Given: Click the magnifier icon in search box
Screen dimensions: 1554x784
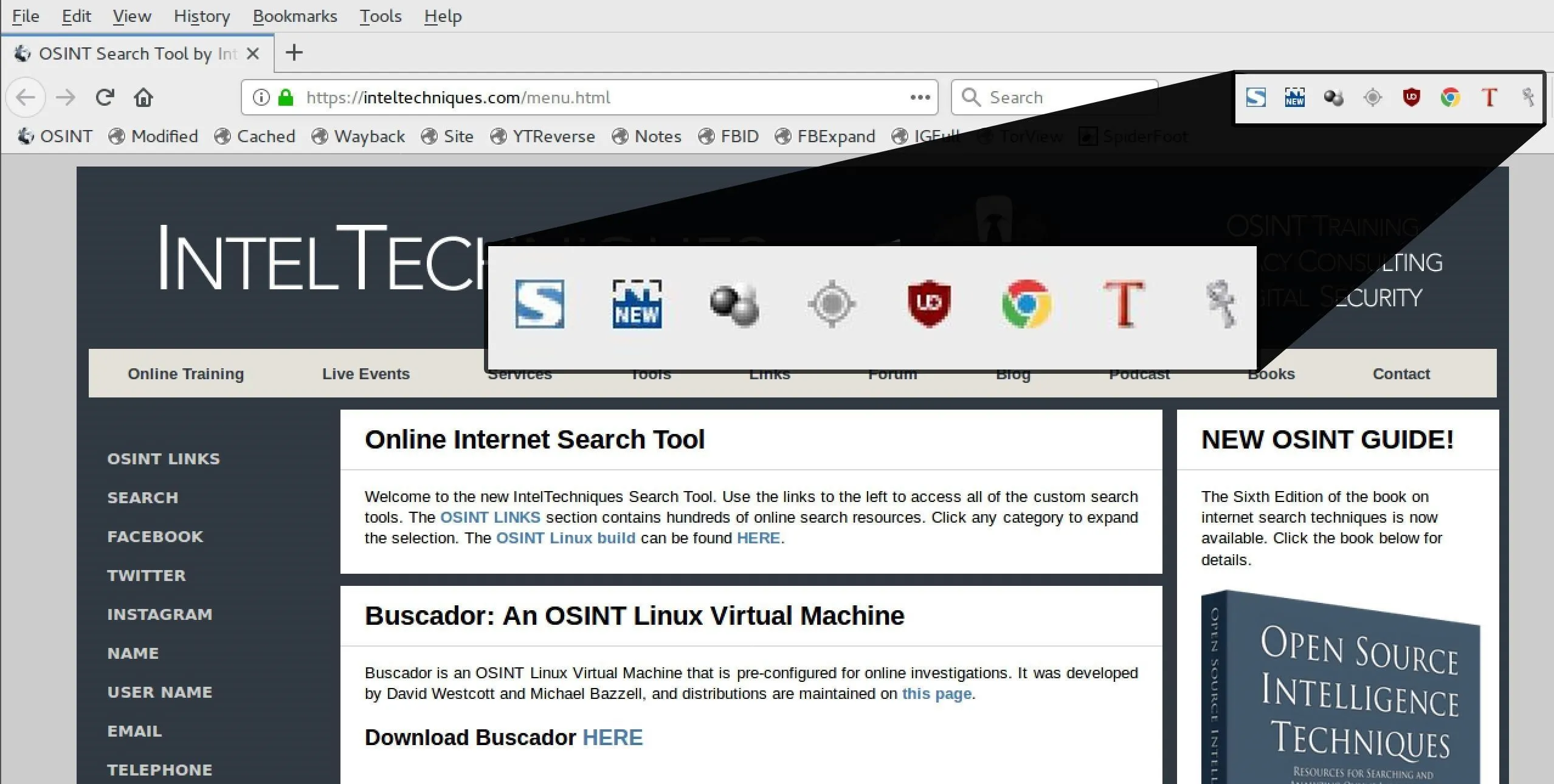Looking at the screenshot, I should (971, 97).
